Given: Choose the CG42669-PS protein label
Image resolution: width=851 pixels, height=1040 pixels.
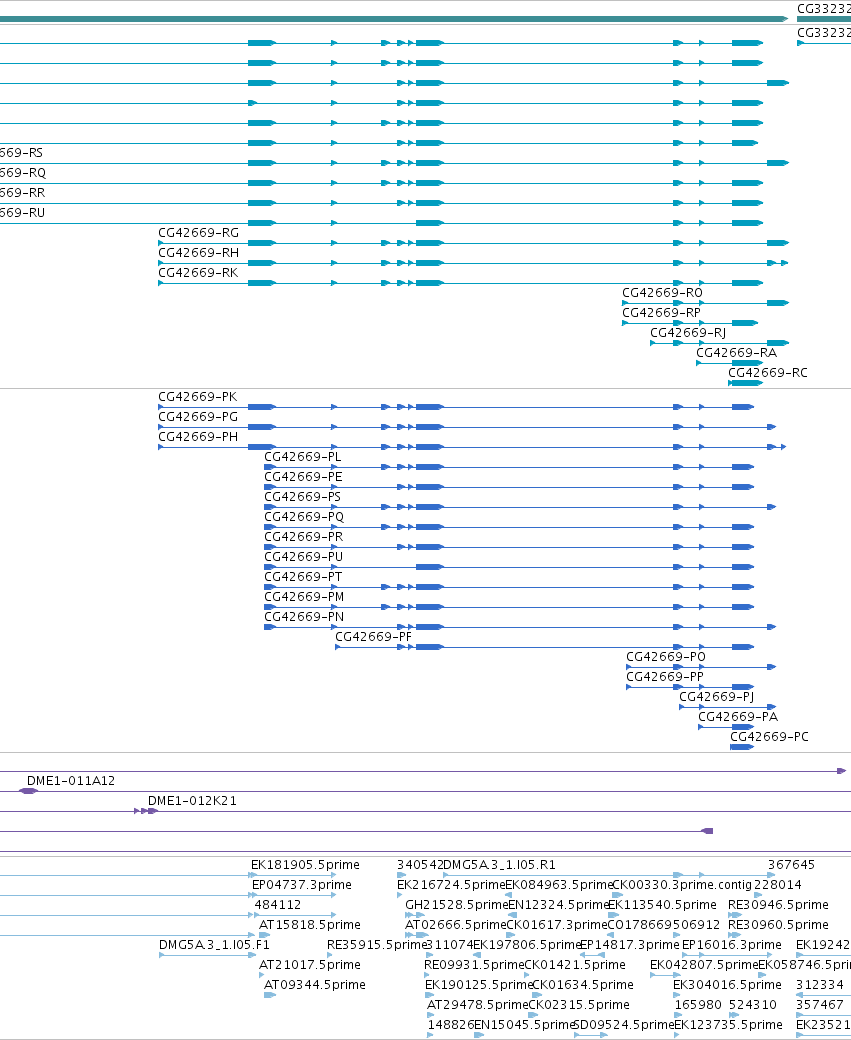Looking at the screenshot, I should pyautogui.click(x=302, y=496).
